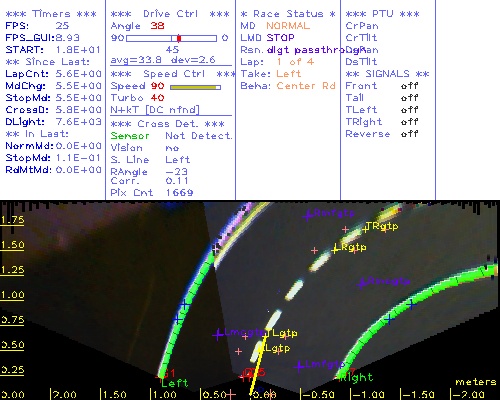Click the TLeft signal off indicator
Screen dimensions: 500x400
click(x=410, y=110)
